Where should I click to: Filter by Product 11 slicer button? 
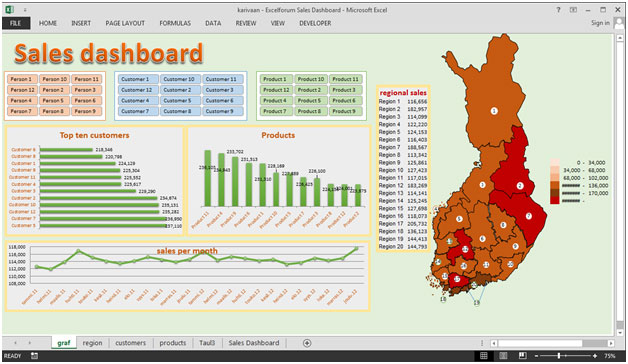(346, 79)
